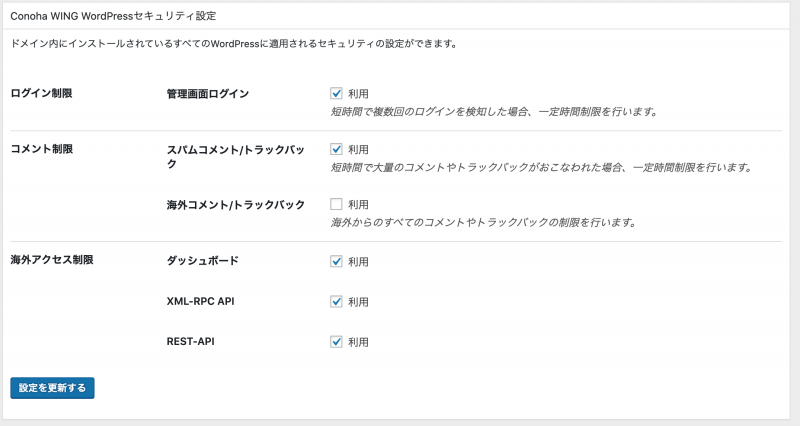Screen dimensions: 800x426
Task: Click the 利用 label next to XML-RPC API
Action: tap(358, 302)
